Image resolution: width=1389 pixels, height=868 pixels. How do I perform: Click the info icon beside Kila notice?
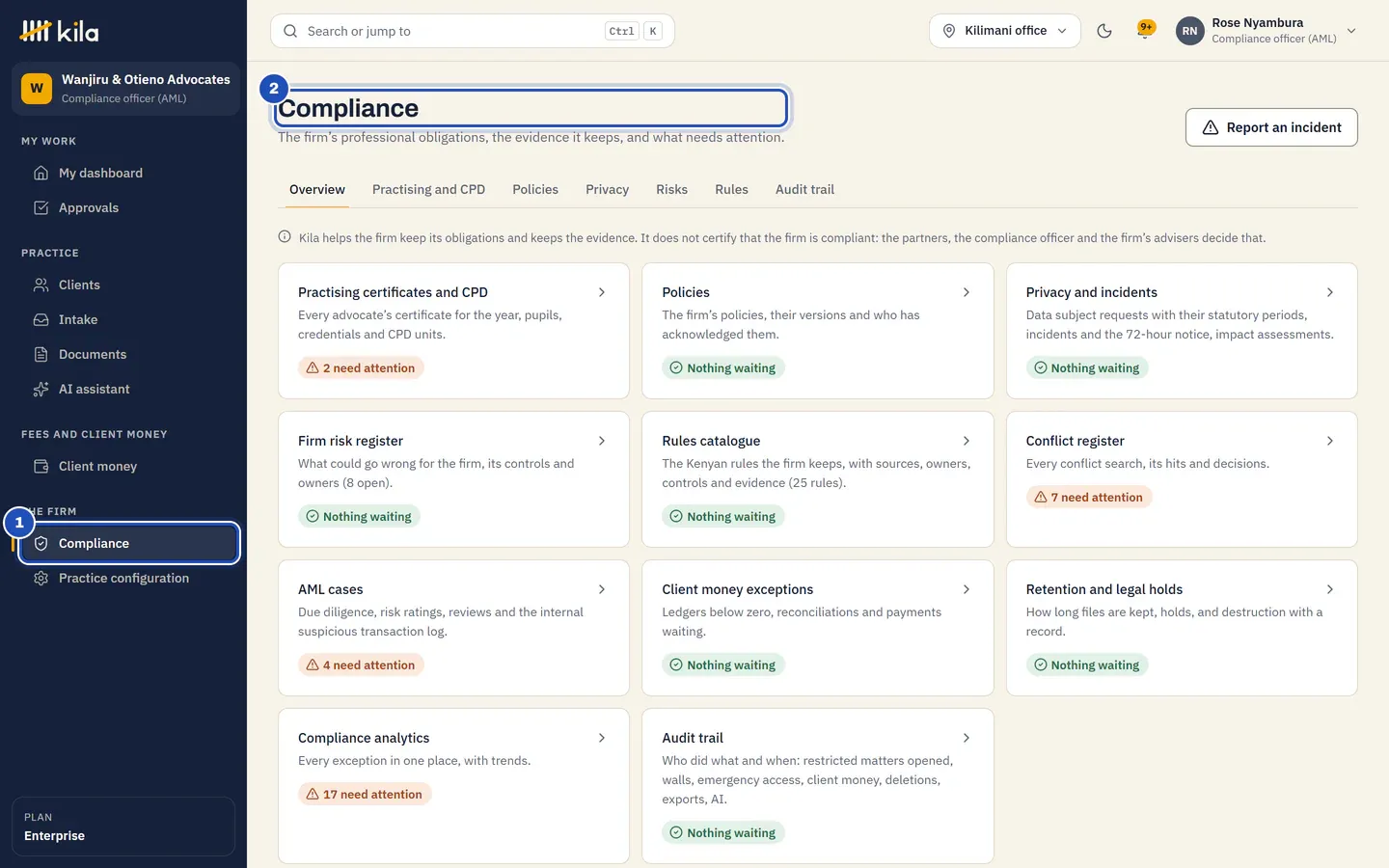tap(285, 237)
